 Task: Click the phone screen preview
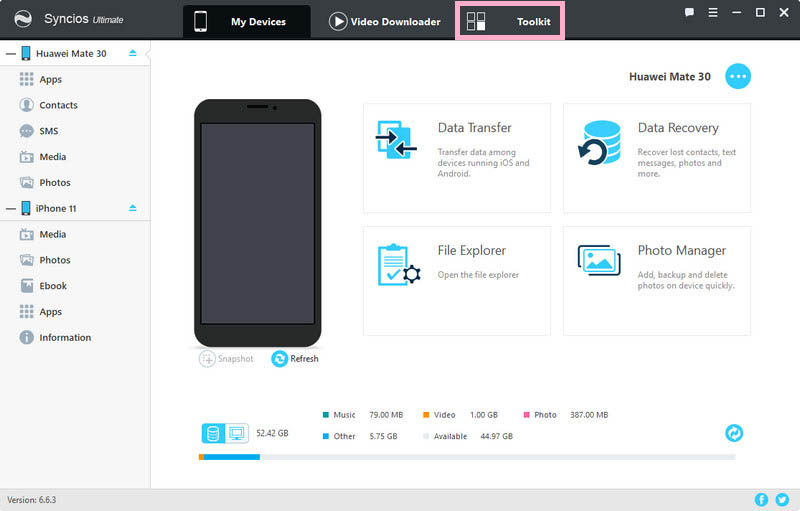tap(258, 223)
